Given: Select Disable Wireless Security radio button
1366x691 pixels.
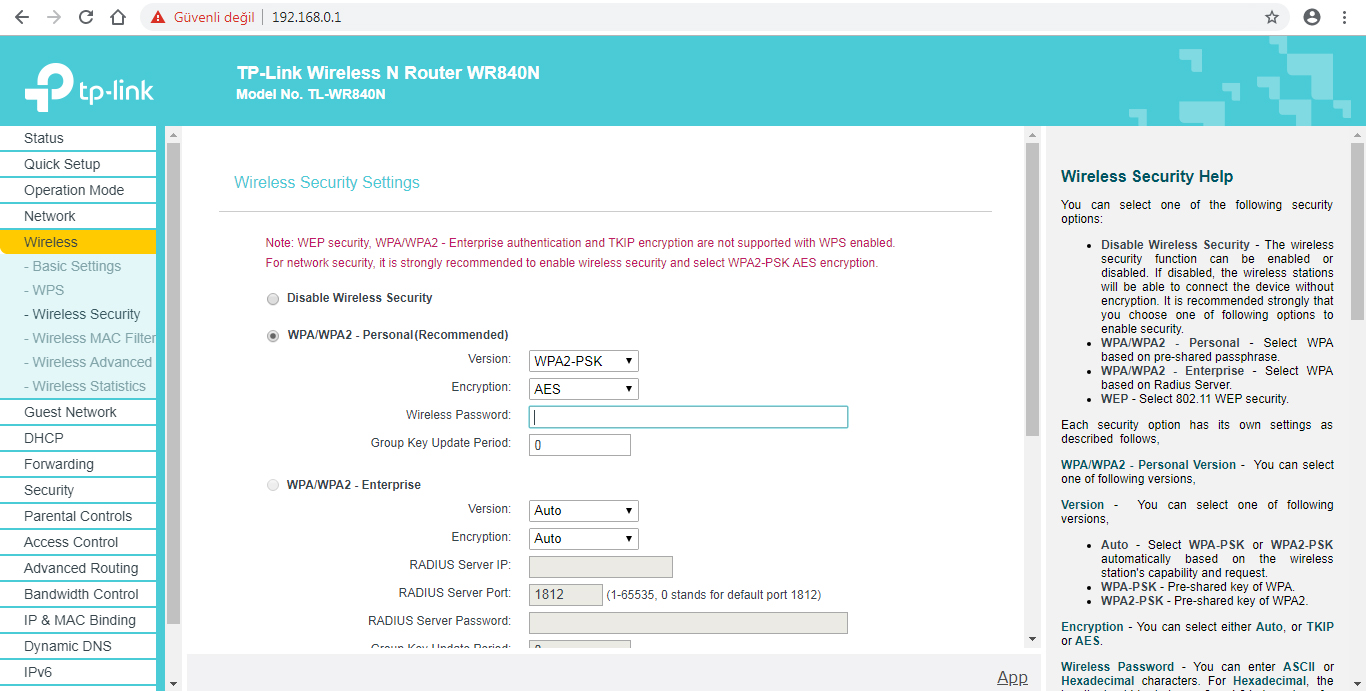Looking at the screenshot, I should pos(273,299).
